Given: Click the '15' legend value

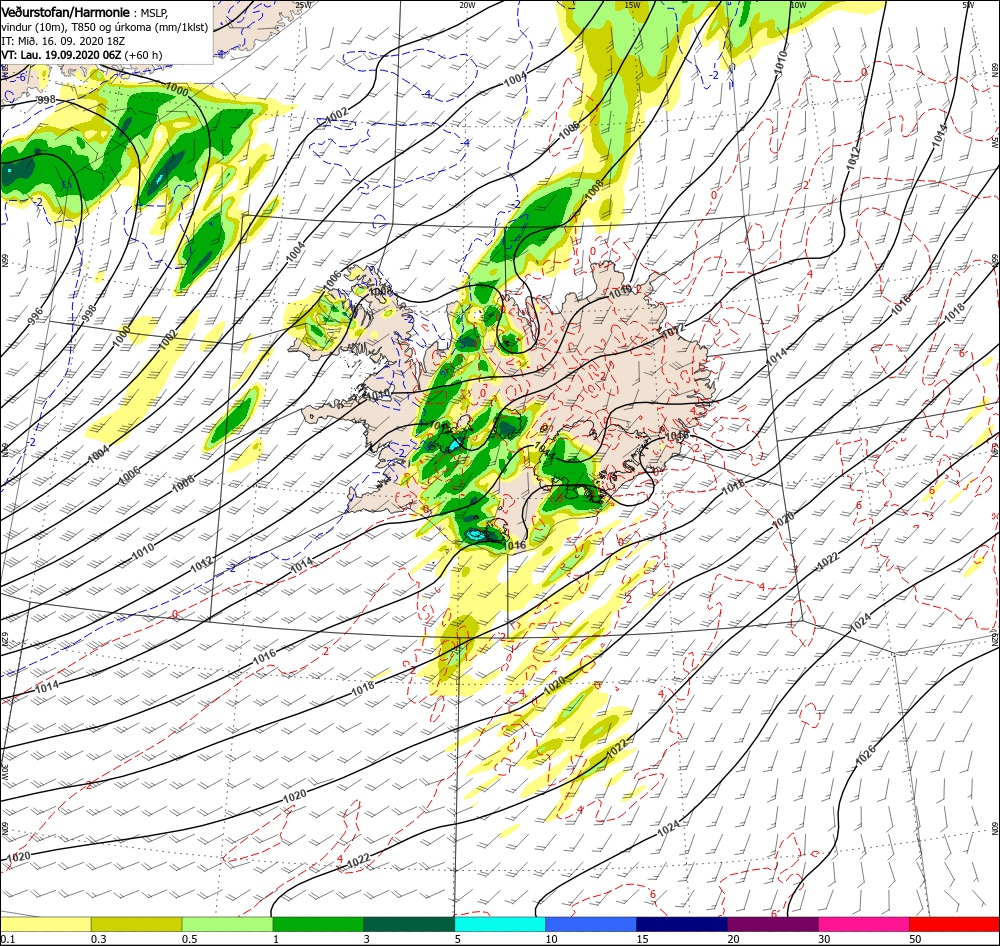Looking at the screenshot, I should tap(642, 939).
